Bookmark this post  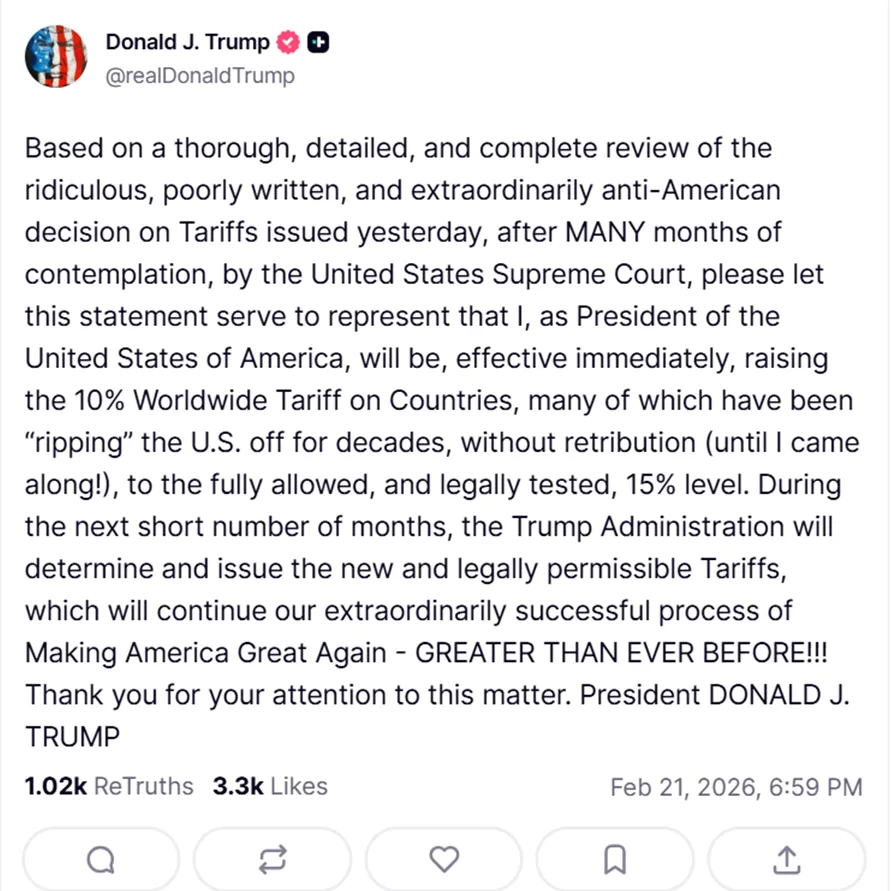coord(616,858)
